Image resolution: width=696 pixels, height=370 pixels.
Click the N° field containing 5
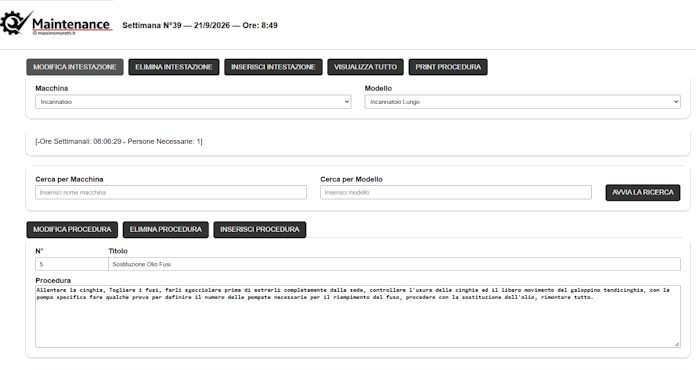(72, 264)
